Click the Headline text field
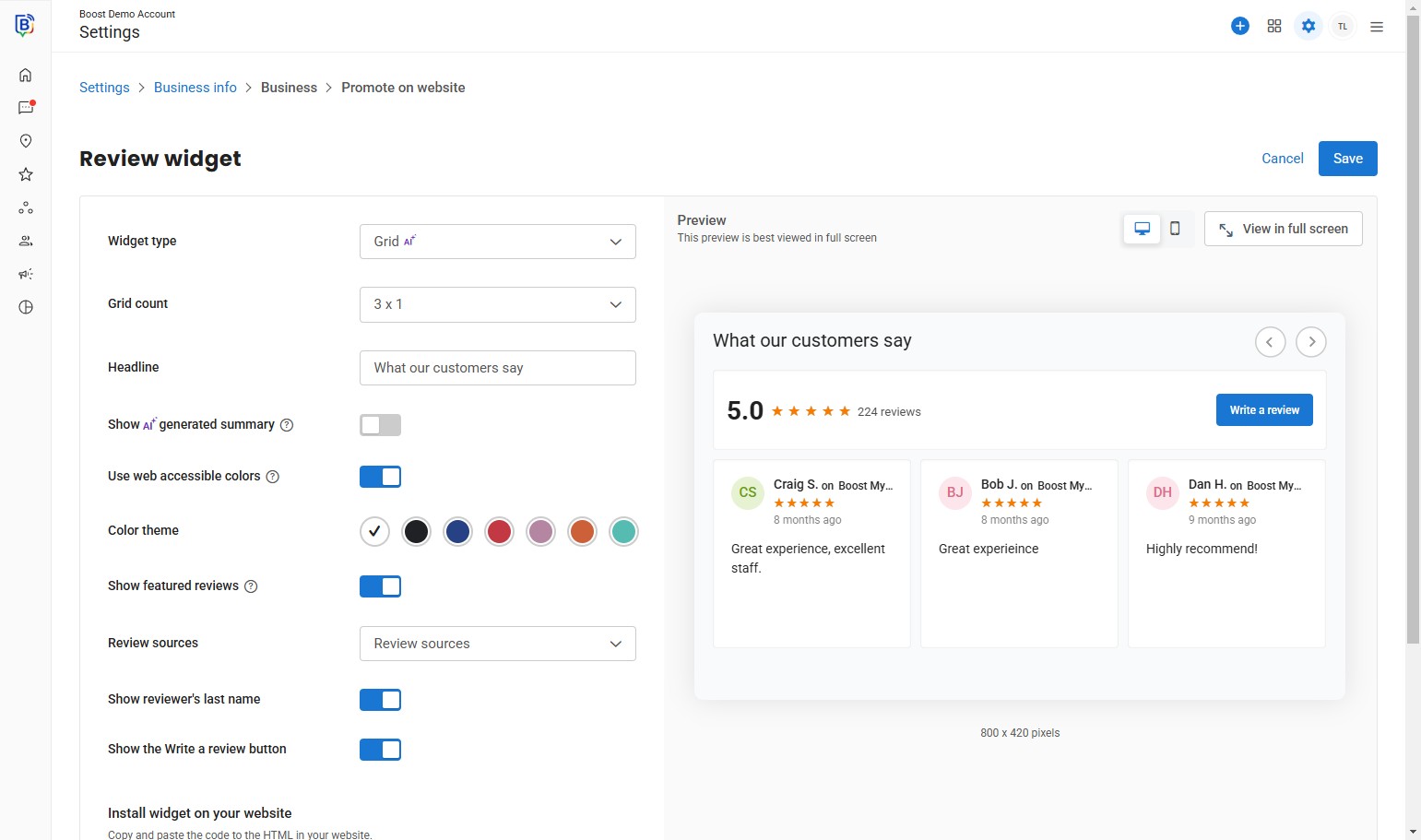Screen dimensions: 1421x840 point(497,368)
